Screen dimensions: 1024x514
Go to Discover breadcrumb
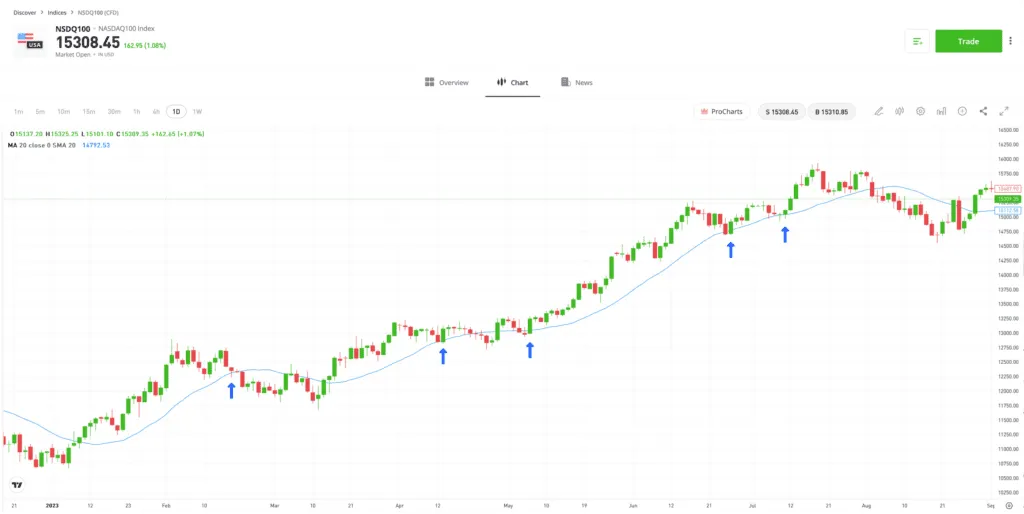coord(25,12)
